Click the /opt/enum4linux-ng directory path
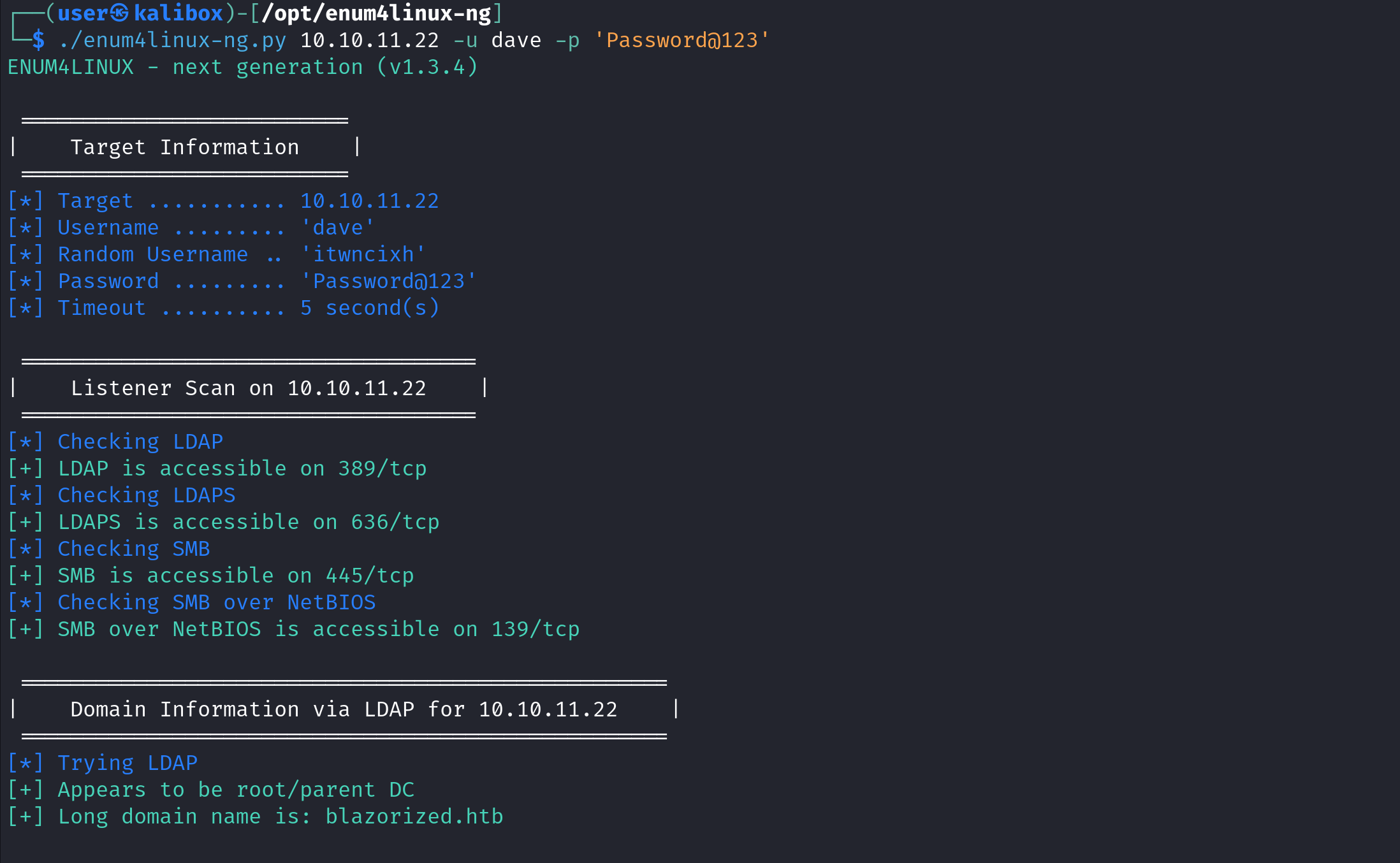 tap(376, 13)
